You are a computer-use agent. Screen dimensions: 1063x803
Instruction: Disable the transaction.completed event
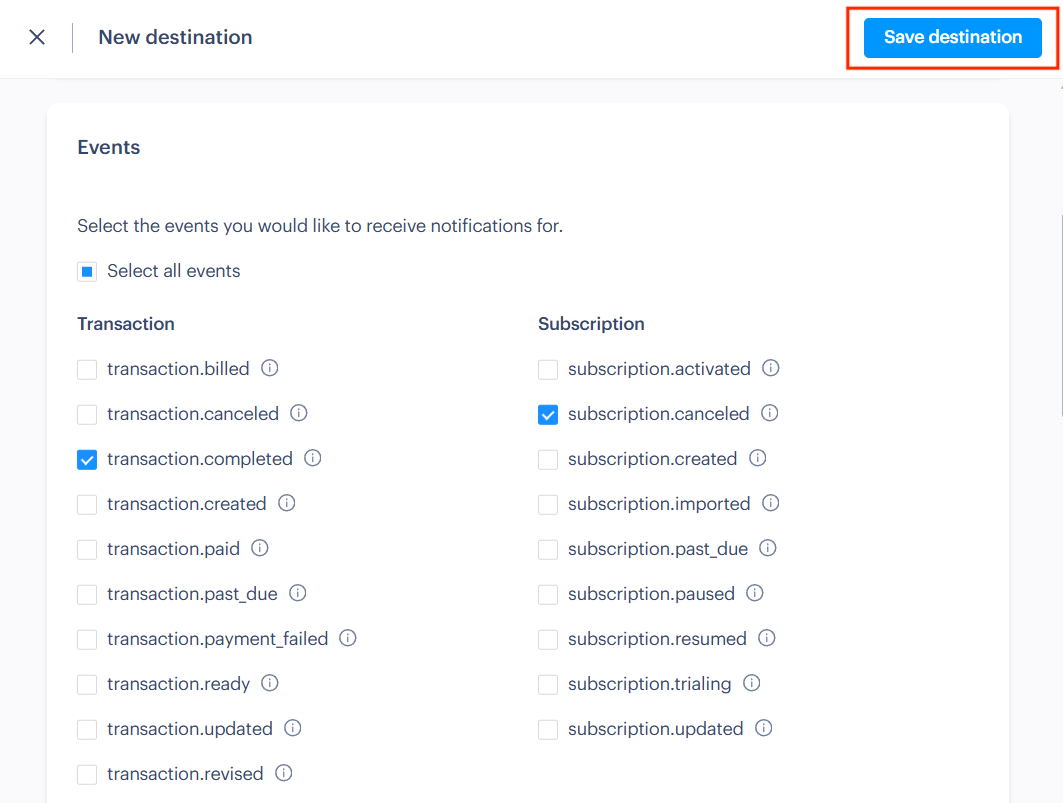click(x=87, y=459)
